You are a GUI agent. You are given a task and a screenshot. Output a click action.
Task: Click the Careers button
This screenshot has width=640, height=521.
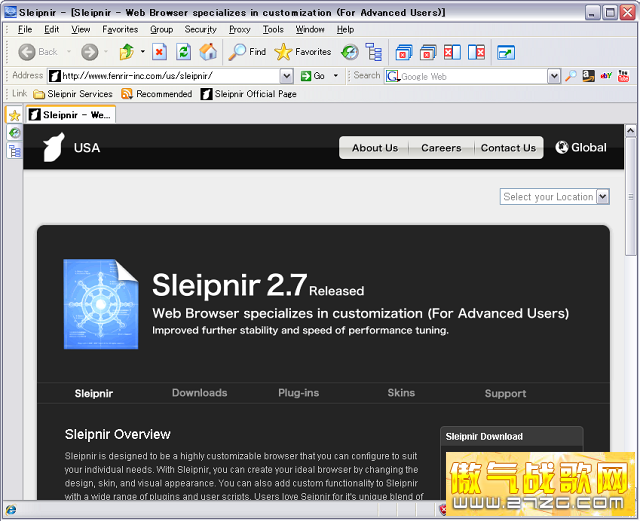pos(441,148)
